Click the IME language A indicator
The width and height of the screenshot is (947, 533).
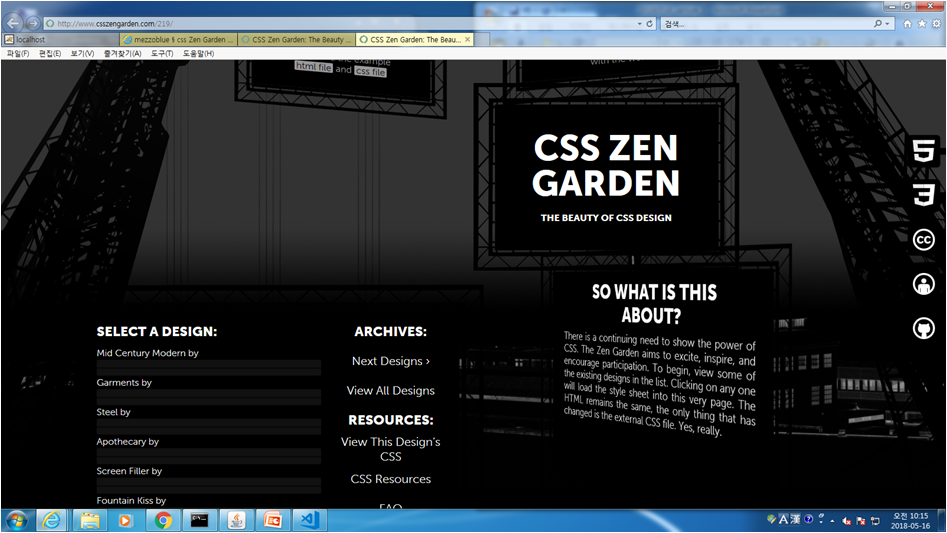[783, 519]
